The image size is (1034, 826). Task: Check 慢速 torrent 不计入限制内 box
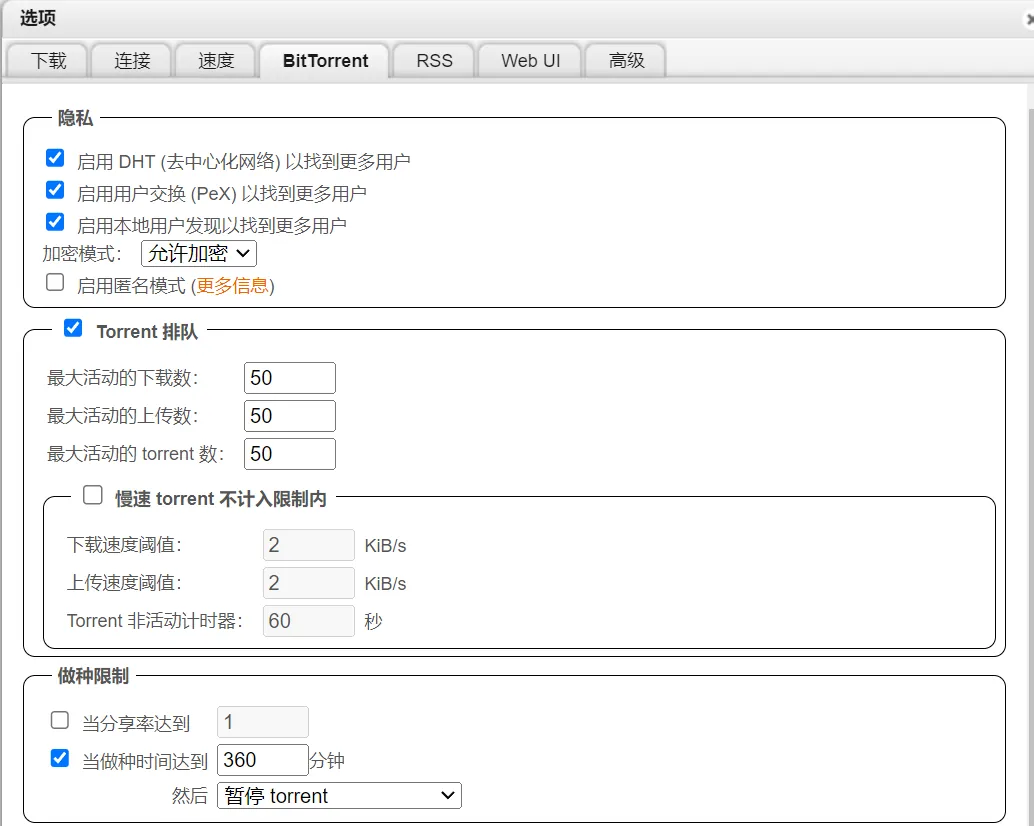[93, 495]
